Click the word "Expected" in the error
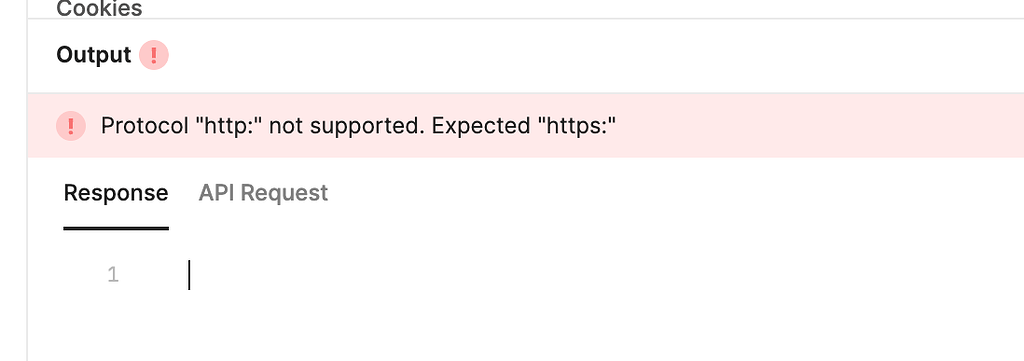Image resolution: width=1024 pixels, height=361 pixels. click(x=481, y=125)
